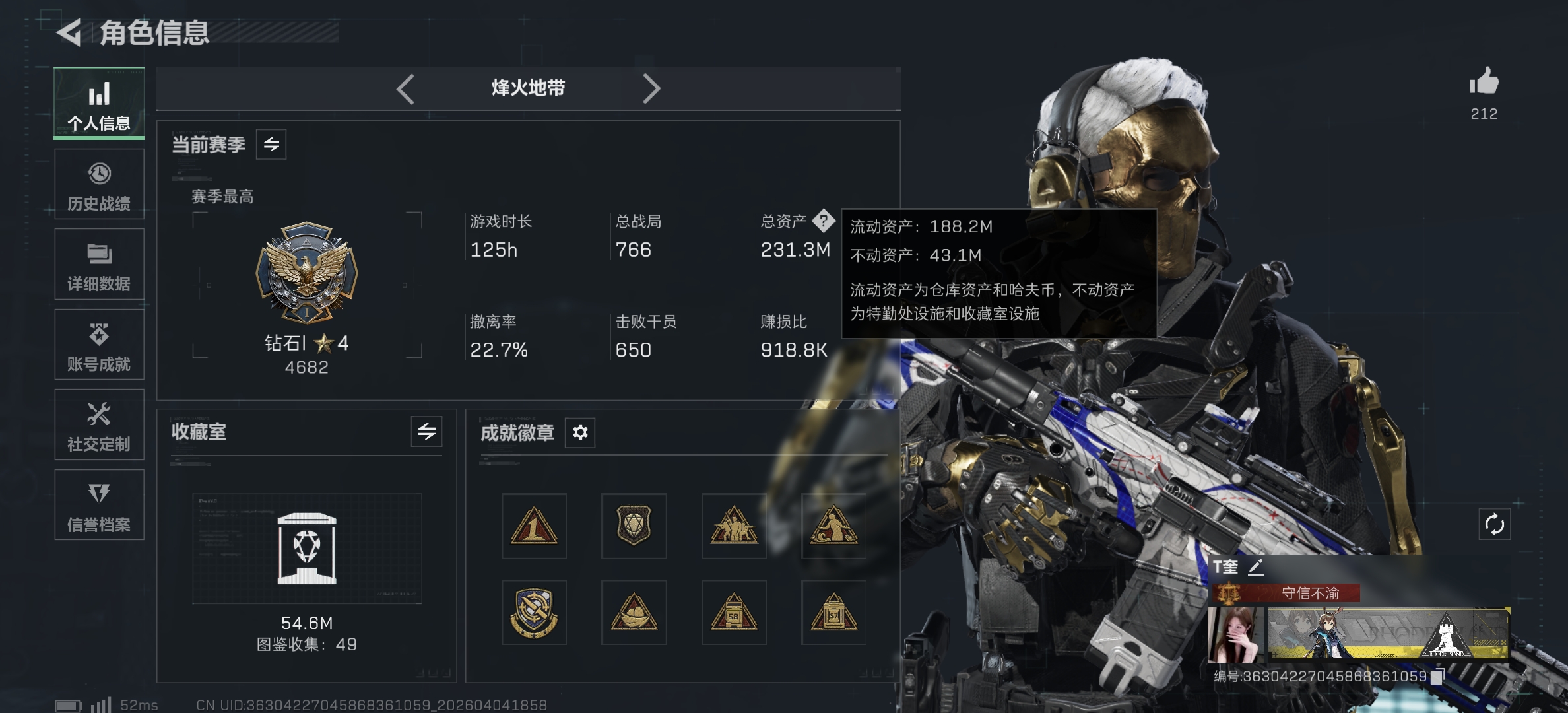The width and height of the screenshot is (1568, 713).
Task: Open the 历史战绩 tab
Action: click(99, 184)
